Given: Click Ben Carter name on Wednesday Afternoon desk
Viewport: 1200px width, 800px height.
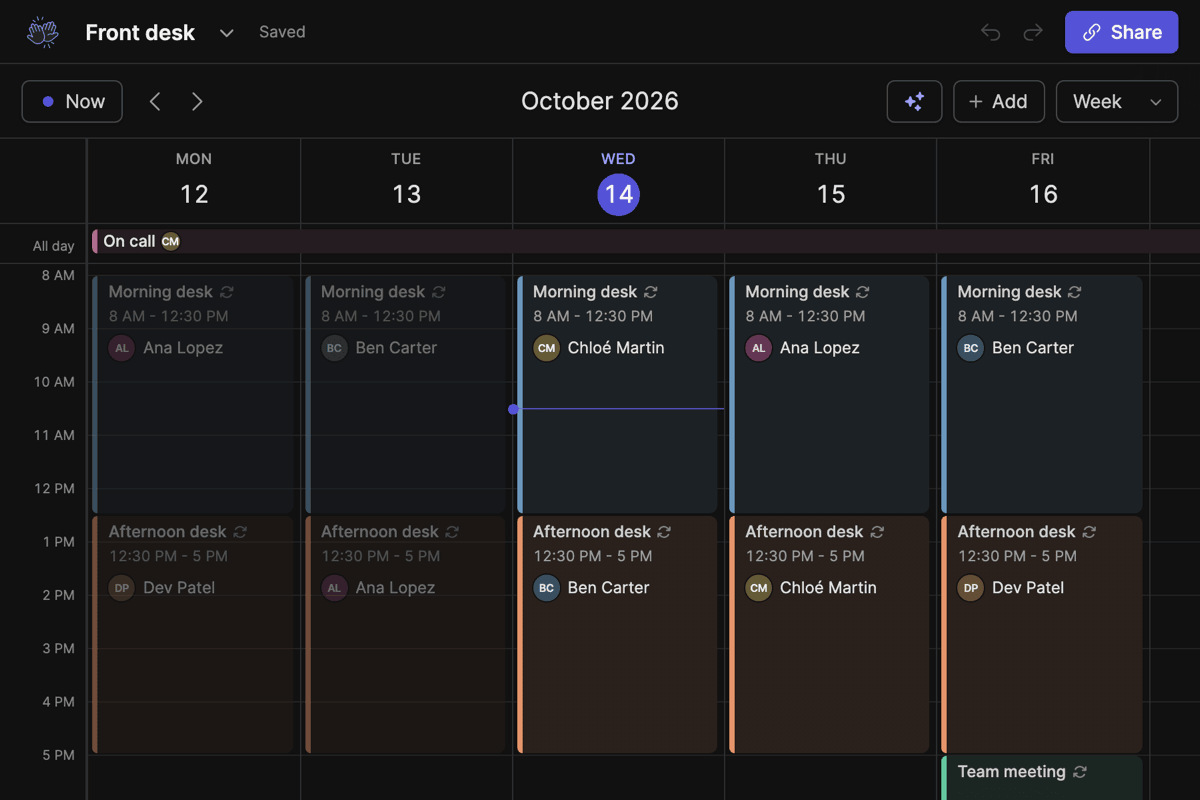Looking at the screenshot, I should (x=609, y=588).
